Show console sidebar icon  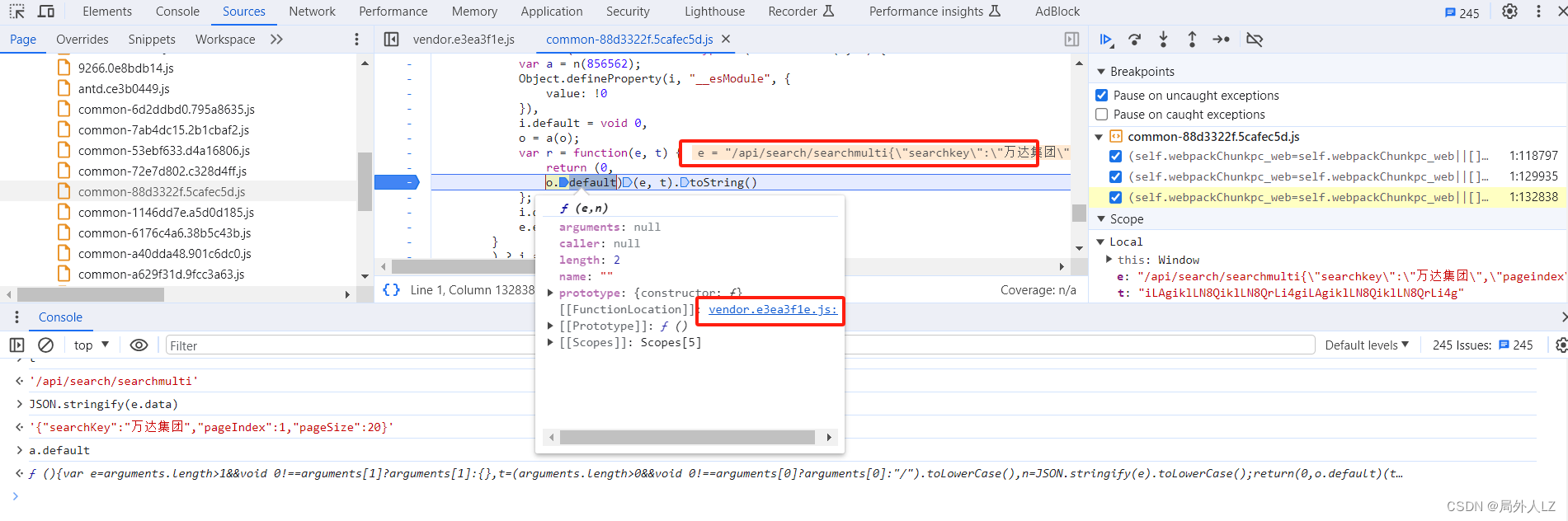pos(16,345)
